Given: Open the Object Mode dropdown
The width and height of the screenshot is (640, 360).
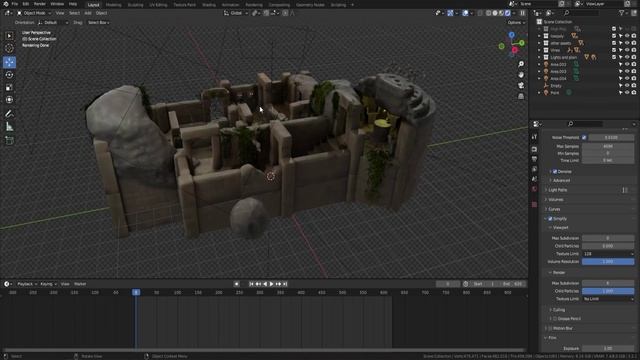Looking at the screenshot, I should (33, 13).
